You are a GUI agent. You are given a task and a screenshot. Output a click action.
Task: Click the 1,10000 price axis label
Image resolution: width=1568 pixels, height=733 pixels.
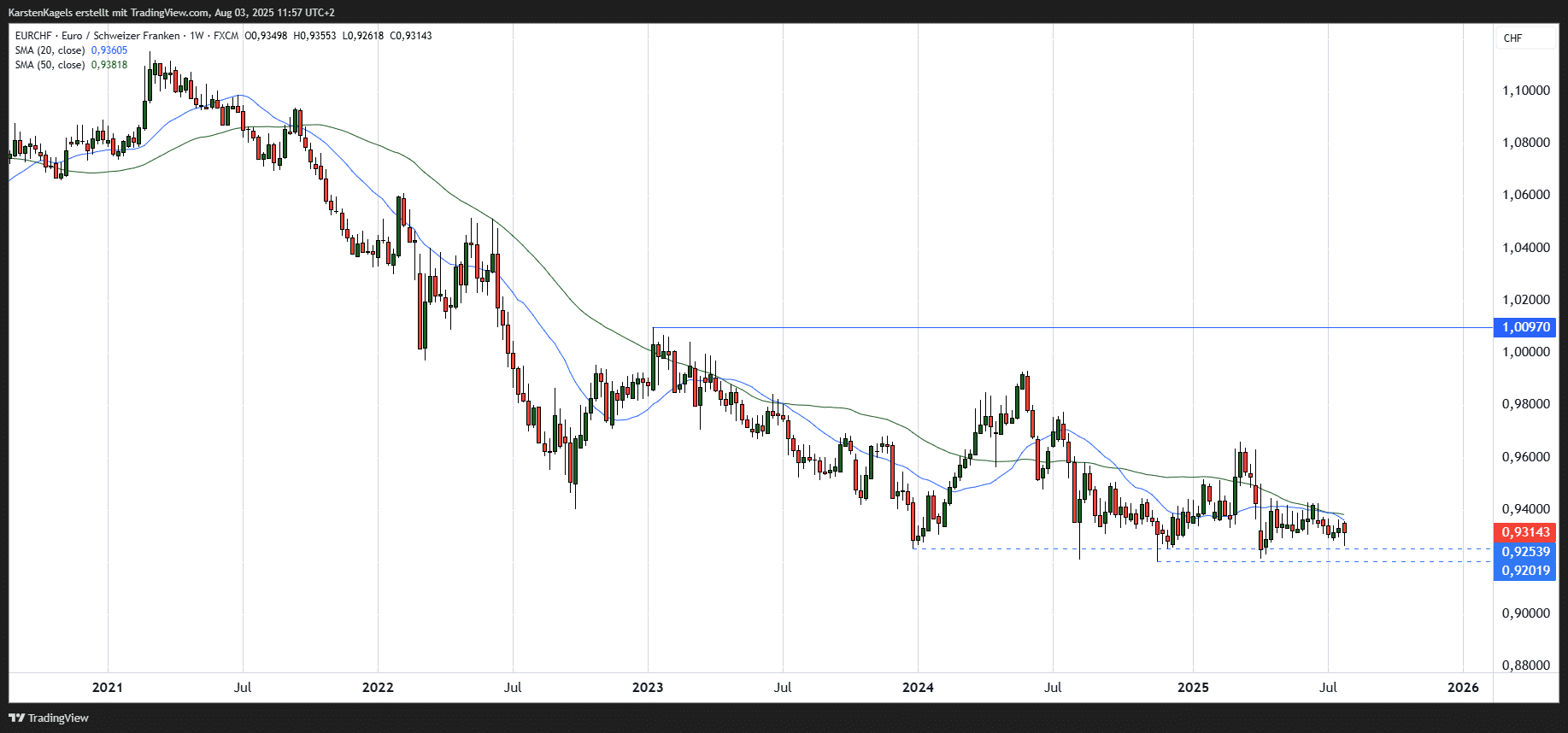1526,91
